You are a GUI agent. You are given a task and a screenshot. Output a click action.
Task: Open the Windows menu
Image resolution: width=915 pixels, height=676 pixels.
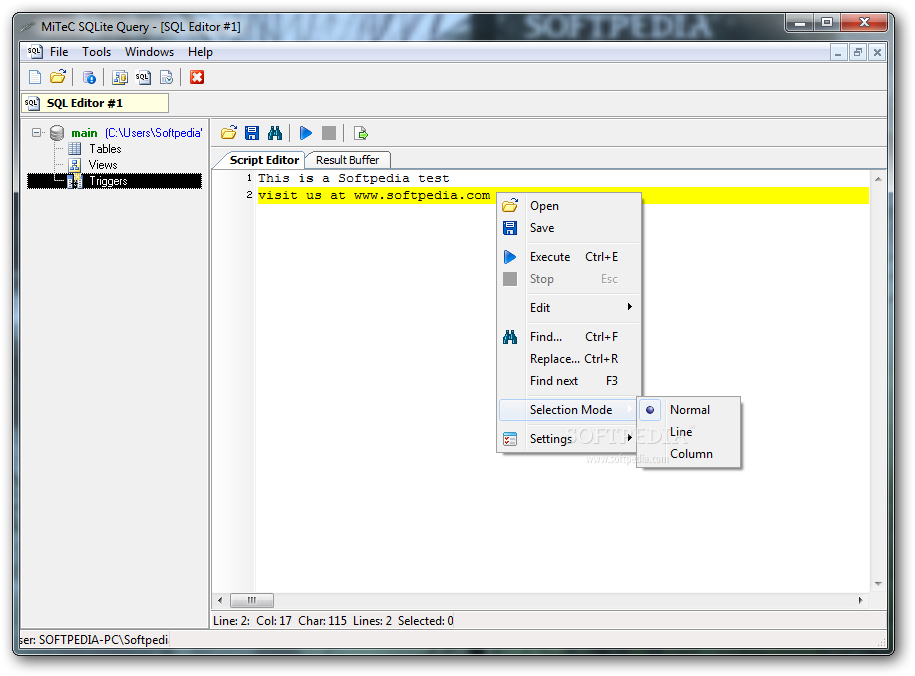click(x=149, y=52)
